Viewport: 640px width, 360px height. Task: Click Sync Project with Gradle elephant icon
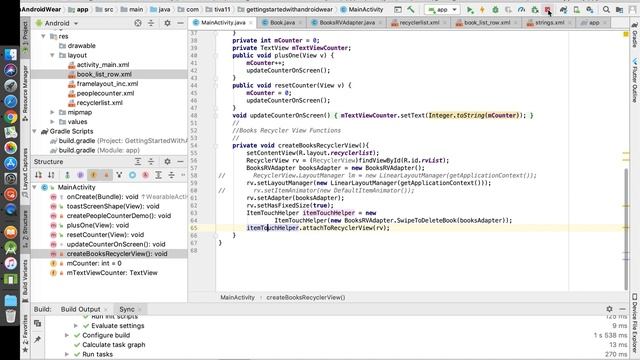tap(563, 9)
